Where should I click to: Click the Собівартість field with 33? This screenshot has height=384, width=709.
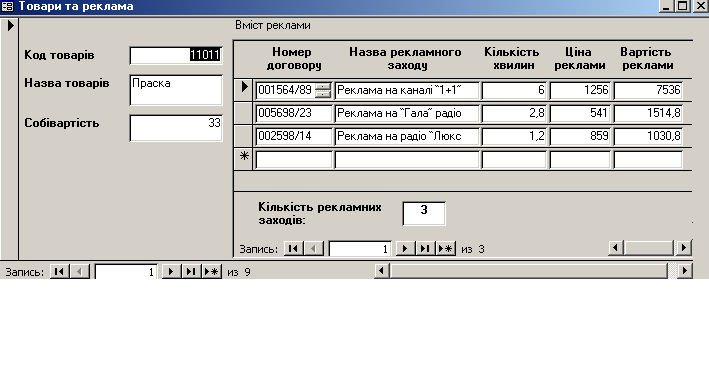(176, 128)
